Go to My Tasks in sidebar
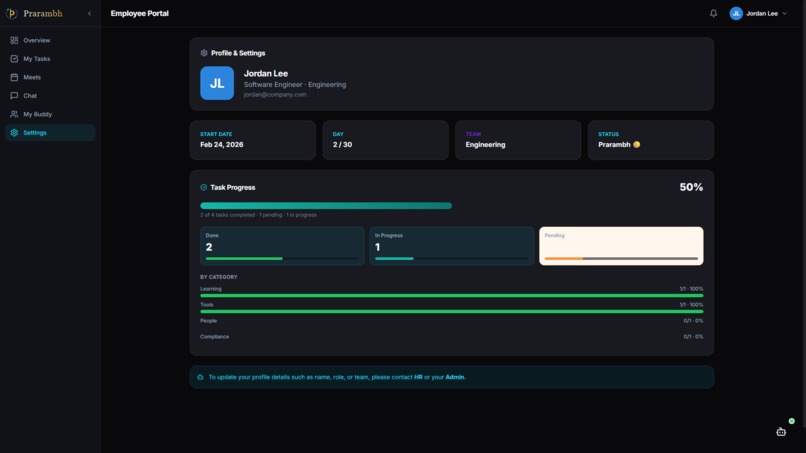Viewport: 806px width, 453px height. pos(50,59)
